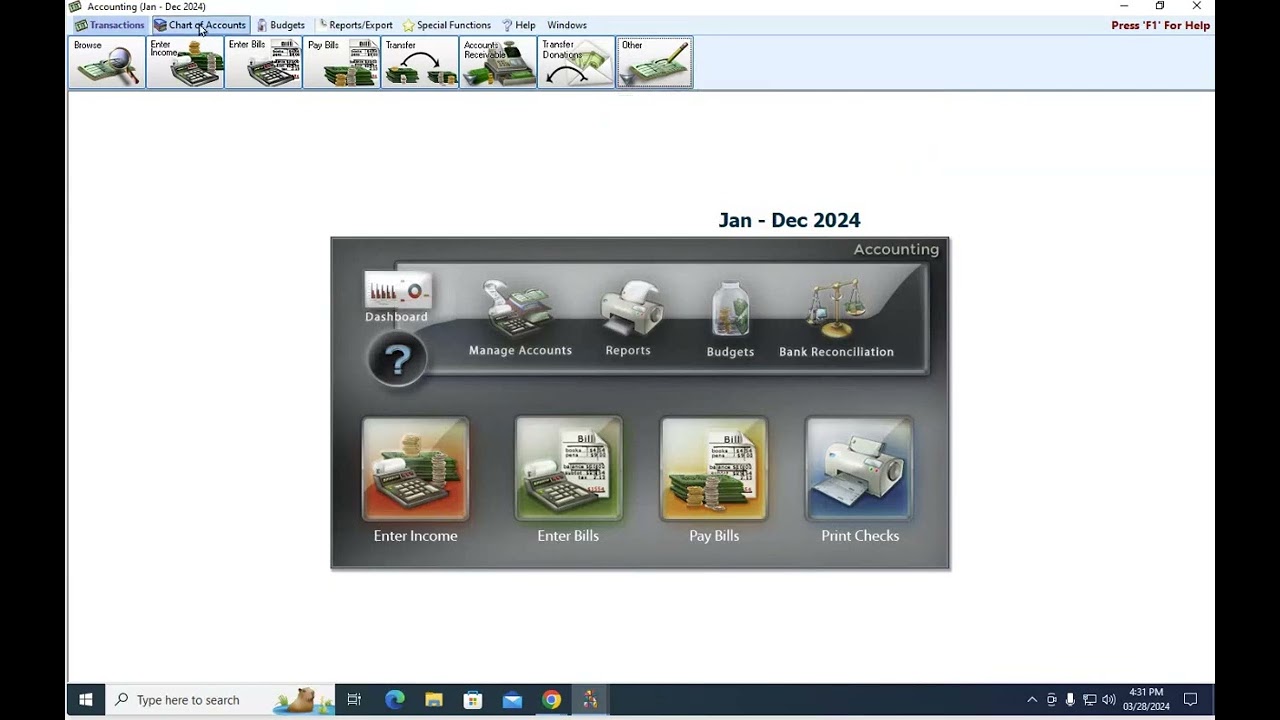The width and height of the screenshot is (1280, 720).
Task: Click the Enter Bills toolbar icon
Action: (263, 62)
